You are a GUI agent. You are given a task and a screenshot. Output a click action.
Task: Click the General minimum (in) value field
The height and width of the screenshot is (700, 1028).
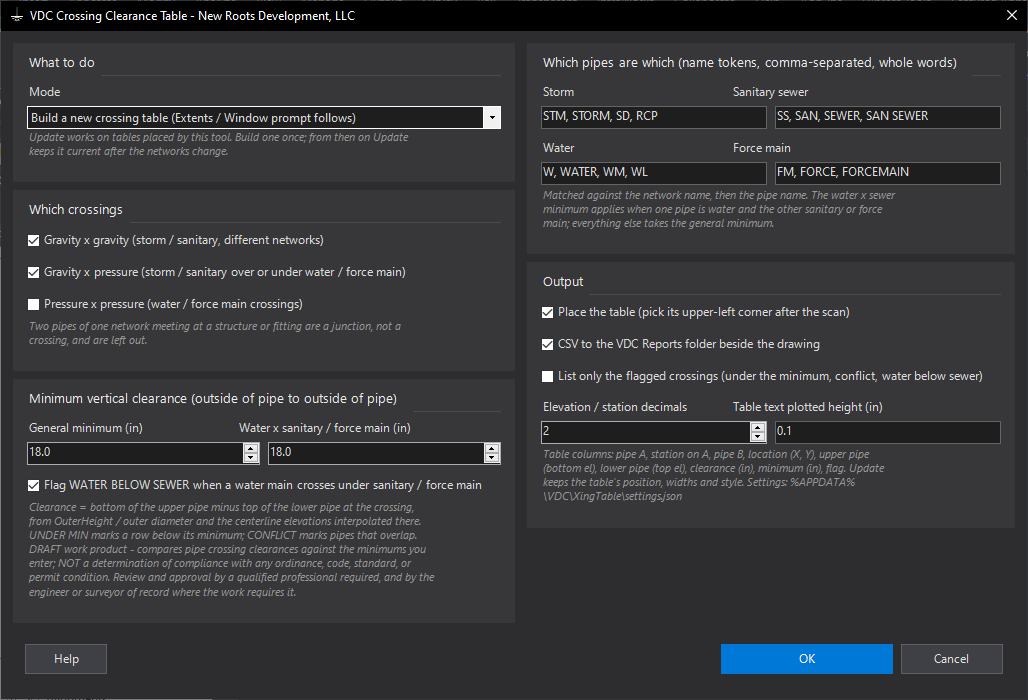[136, 453]
